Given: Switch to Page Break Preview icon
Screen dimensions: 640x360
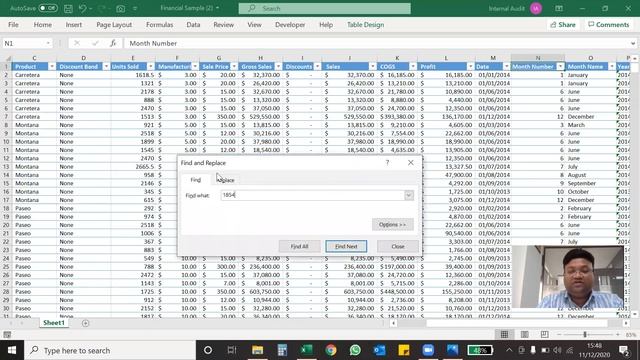Looking at the screenshot, I should coord(544,334).
